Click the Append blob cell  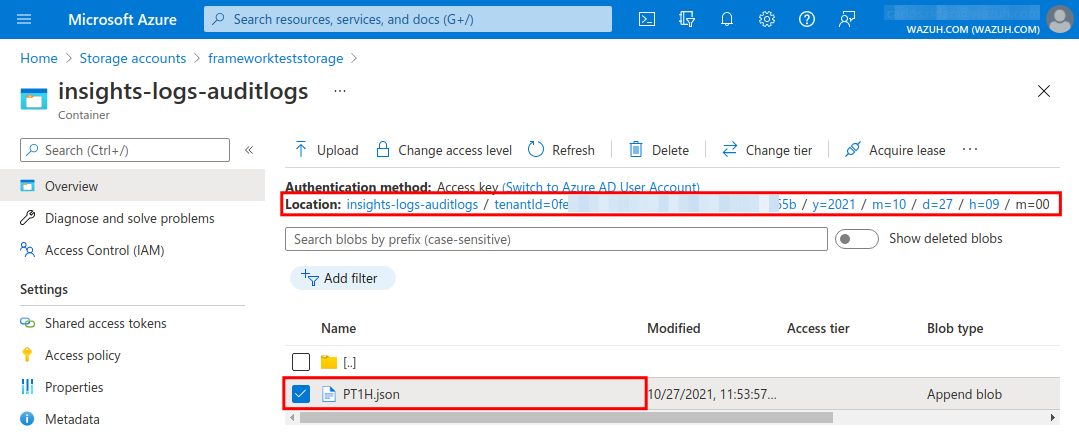[x=964, y=394]
